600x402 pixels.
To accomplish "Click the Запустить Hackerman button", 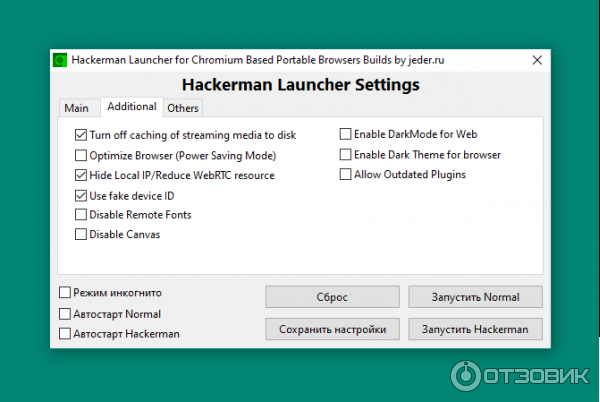I will point(475,329).
